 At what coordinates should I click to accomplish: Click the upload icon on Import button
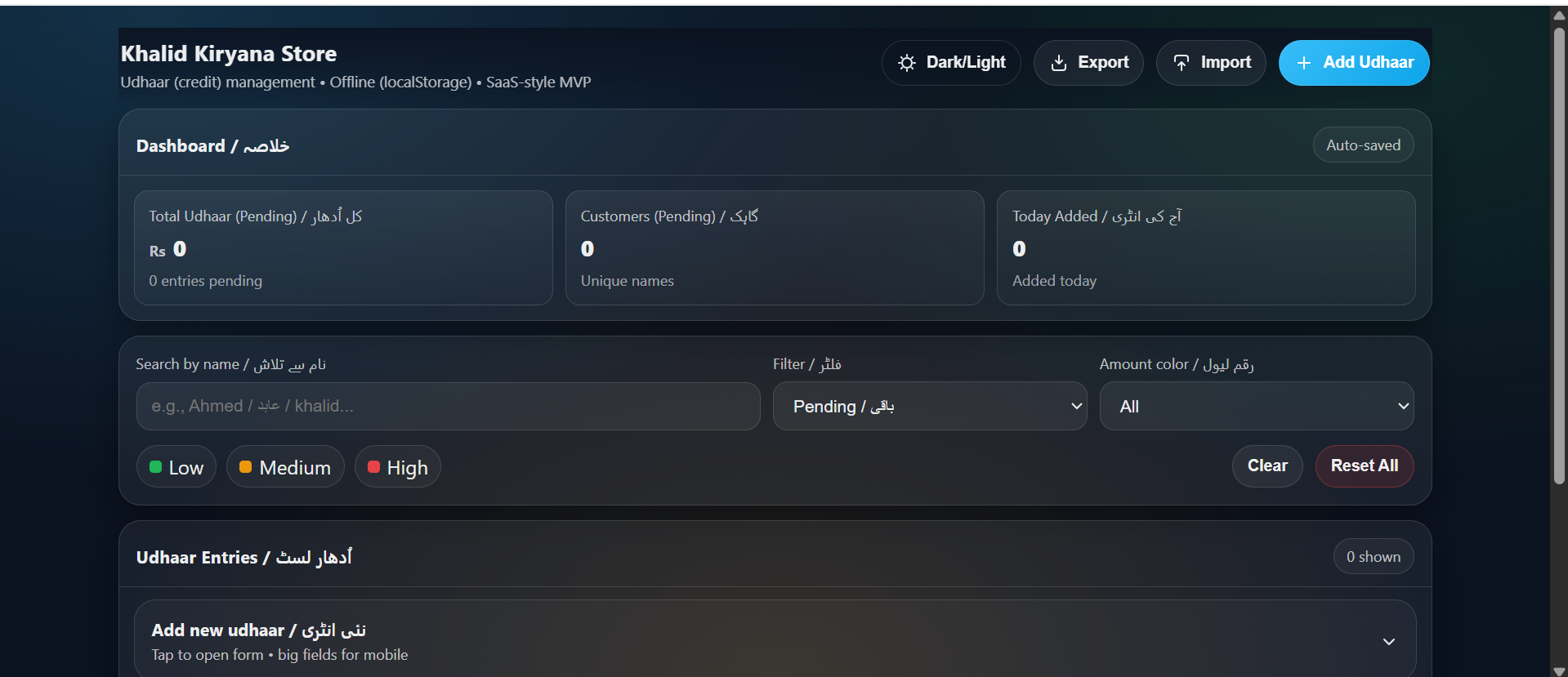tap(1182, 63)
